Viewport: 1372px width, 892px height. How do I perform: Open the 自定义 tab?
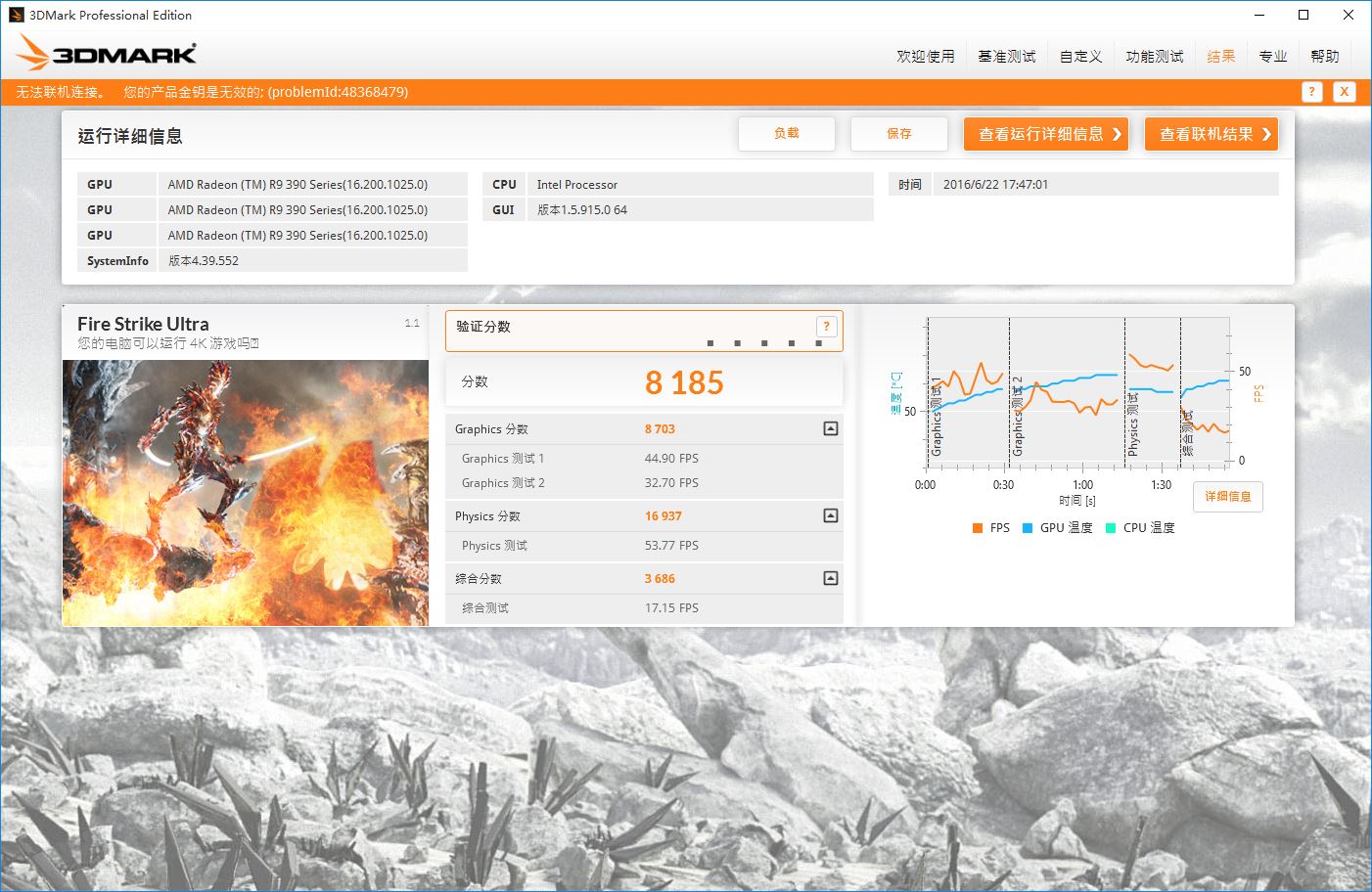click(1080, 57)
